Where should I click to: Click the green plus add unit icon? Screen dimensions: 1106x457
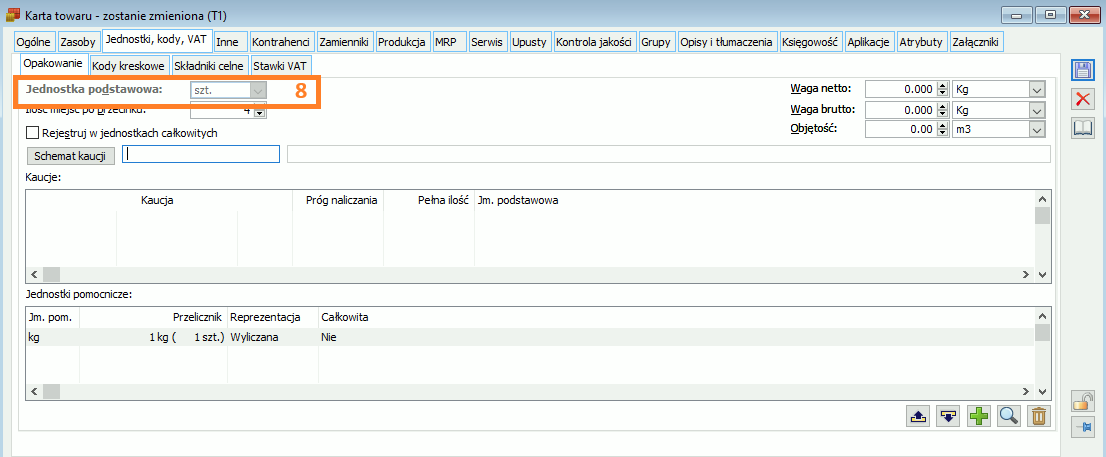(x=979, y=416)
